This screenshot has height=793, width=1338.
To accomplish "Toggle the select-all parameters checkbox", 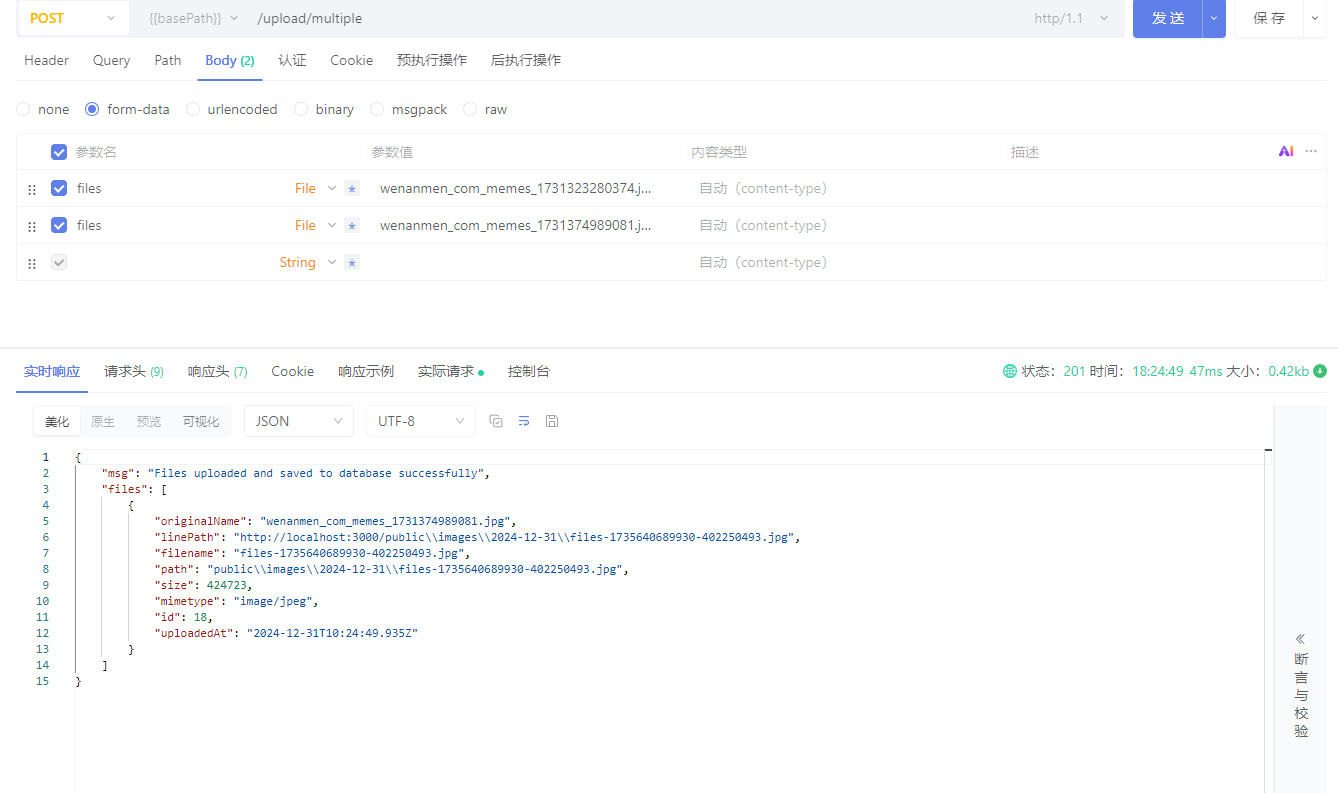I will coord(59,152).
